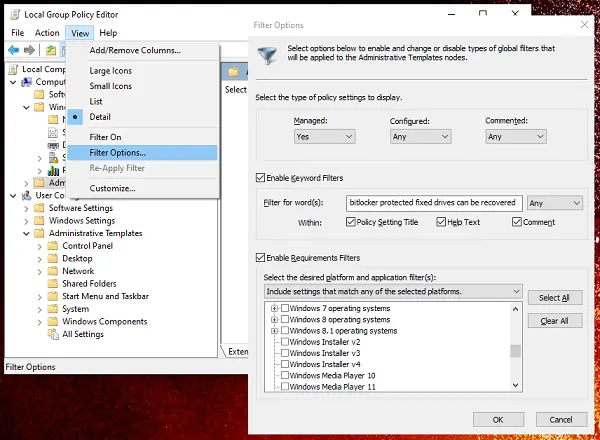The width and height of the screenshot is (600, 440).
Task: Click the platform list scroll up arrow
Action: (515, 309)
